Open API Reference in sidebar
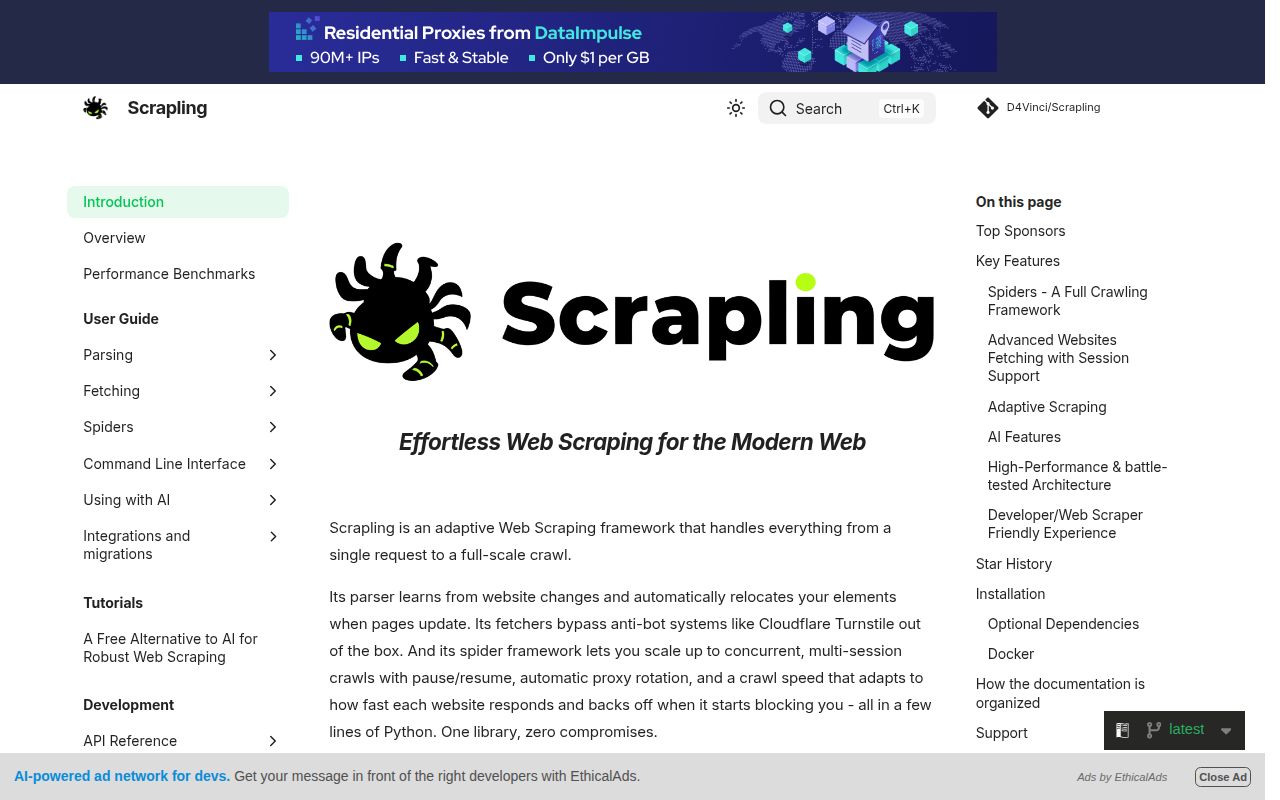 [x=130, y=741]
